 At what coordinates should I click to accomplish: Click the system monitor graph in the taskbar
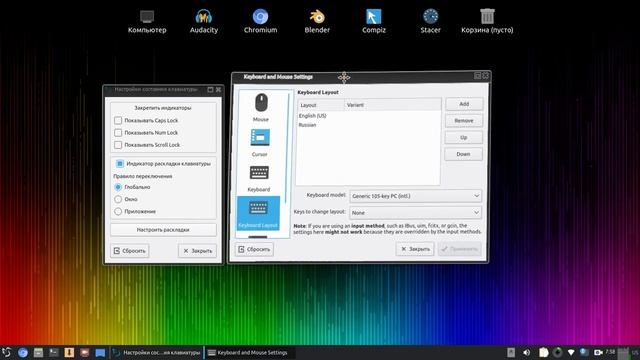pos(624,353)
